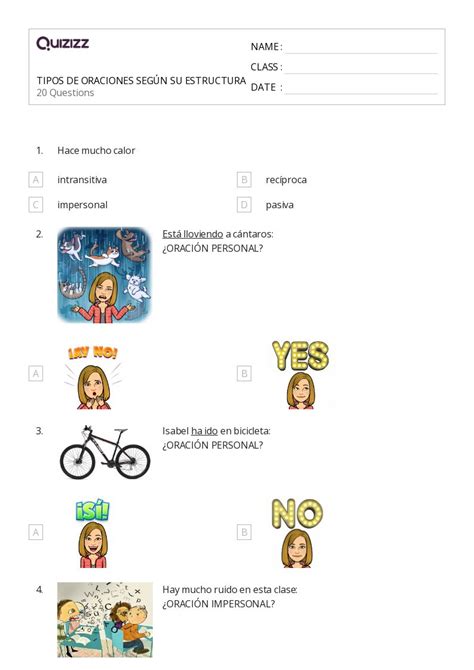Choose the 'YES' avatar answer image

point(301,374)
